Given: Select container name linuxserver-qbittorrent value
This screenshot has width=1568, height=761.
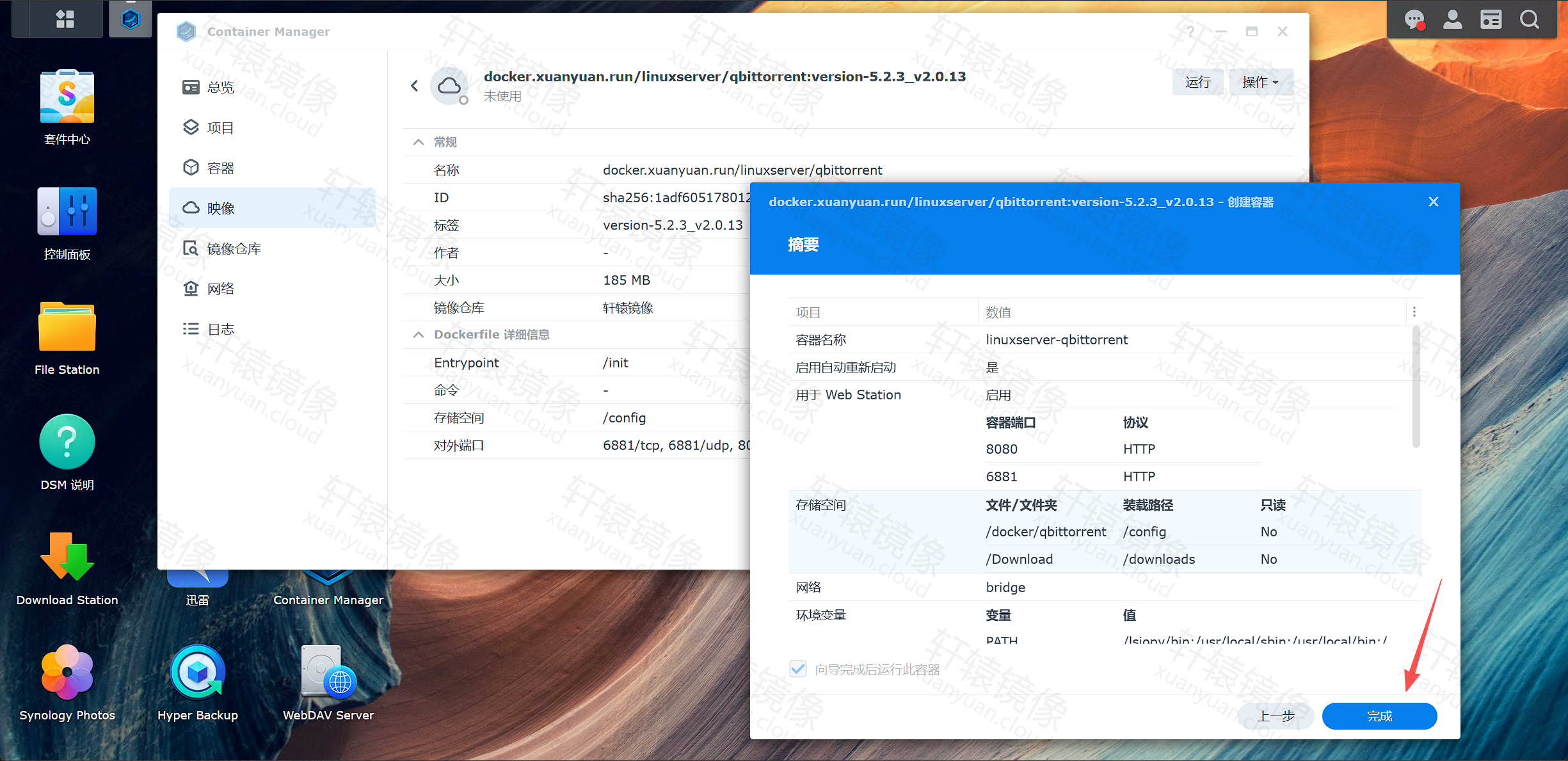Looking at the screenshot, I should [x=1057, y=340].
